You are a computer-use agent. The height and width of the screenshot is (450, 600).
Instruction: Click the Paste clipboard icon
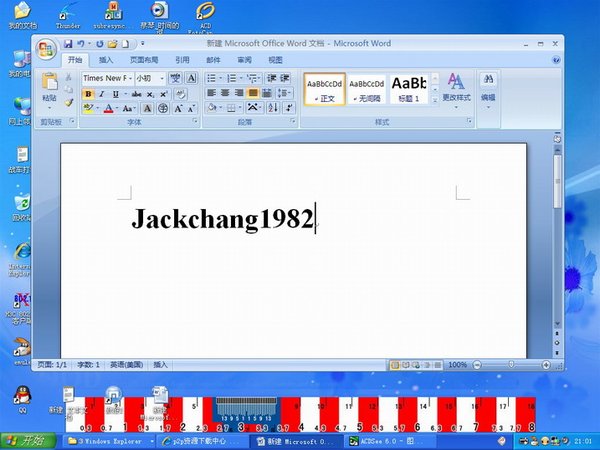point(50,81)
